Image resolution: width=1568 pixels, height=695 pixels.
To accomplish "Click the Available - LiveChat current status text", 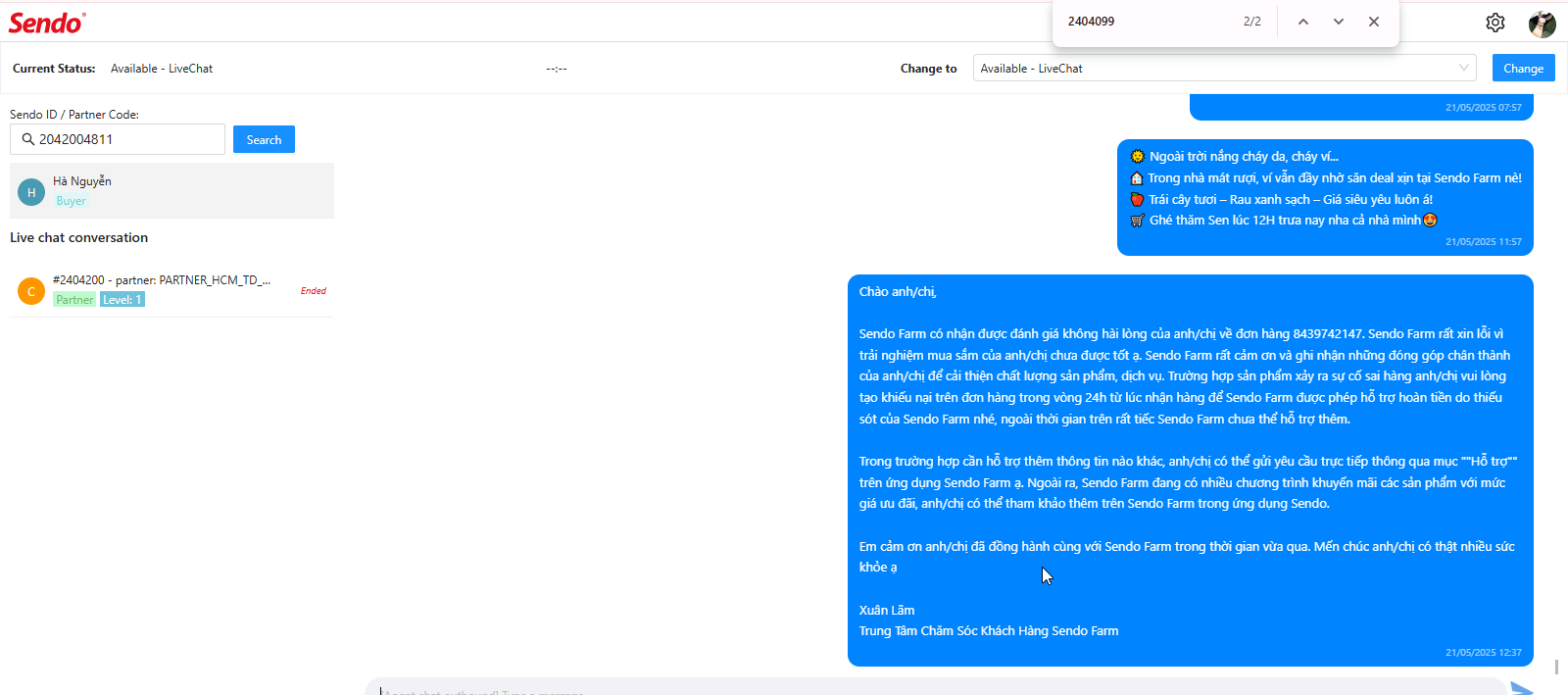I will click(x=162, y=69).
